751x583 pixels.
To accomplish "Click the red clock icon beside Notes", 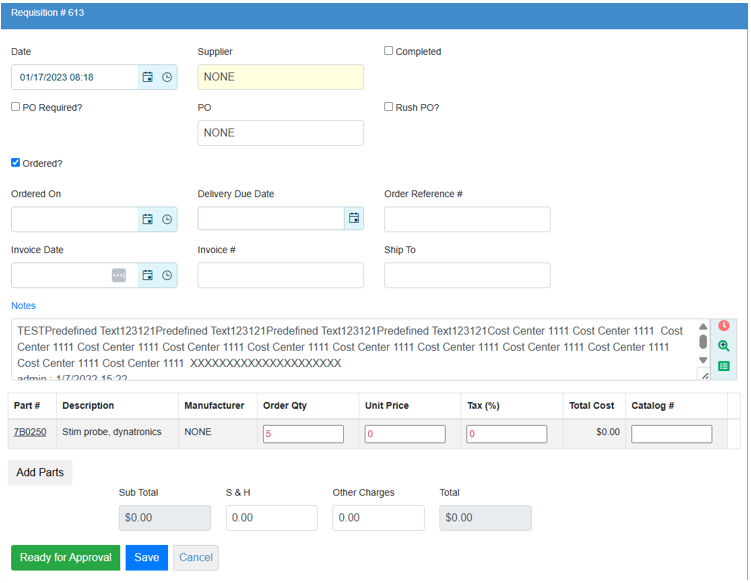I will click(724, 326).
